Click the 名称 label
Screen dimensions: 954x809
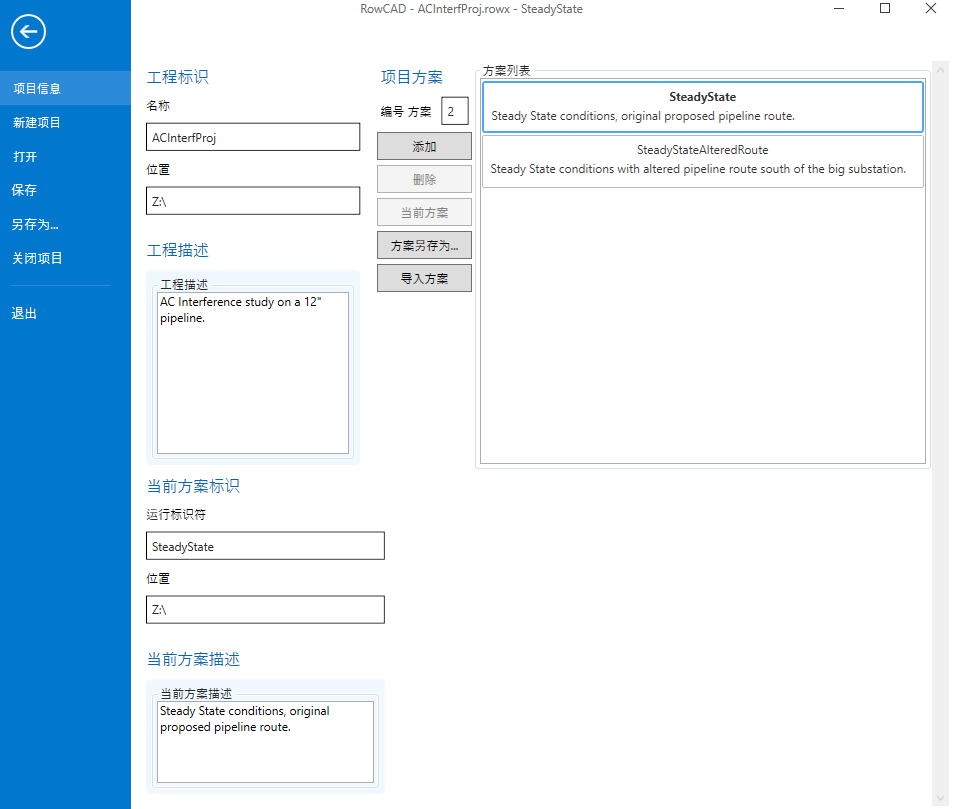pos(158,105)
